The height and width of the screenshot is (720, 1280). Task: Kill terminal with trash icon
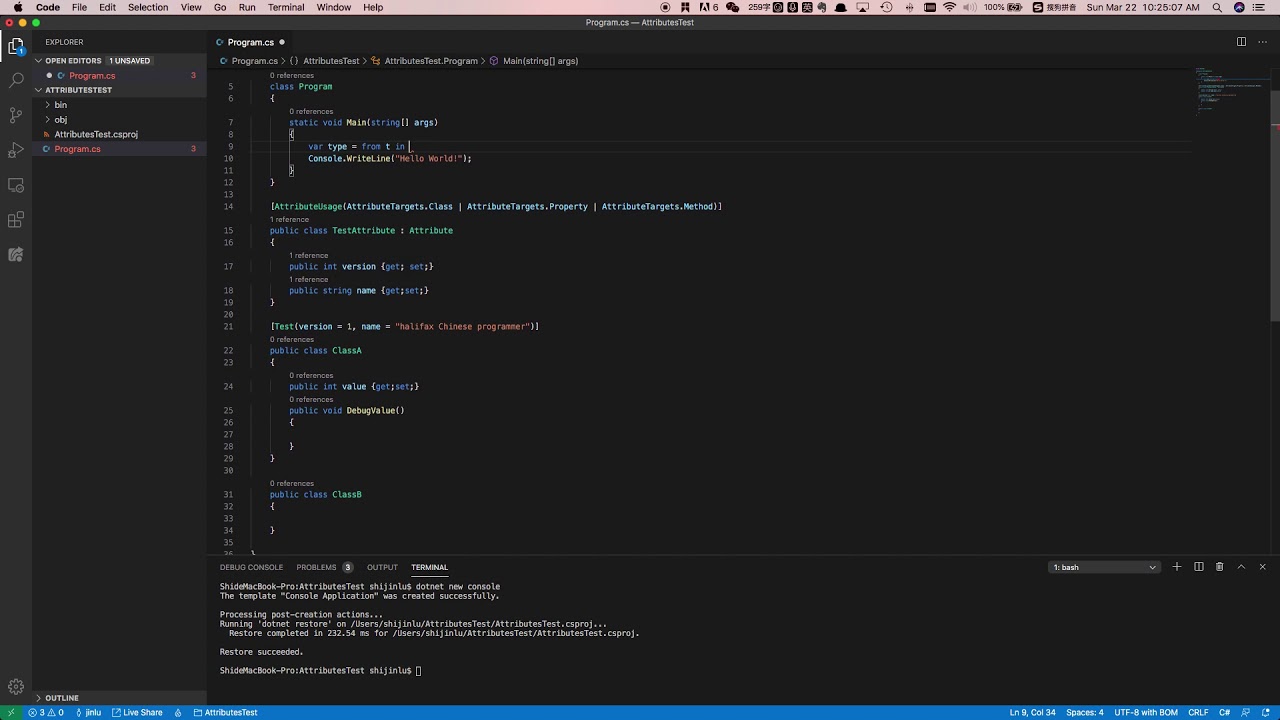(x=1219, y=567)
